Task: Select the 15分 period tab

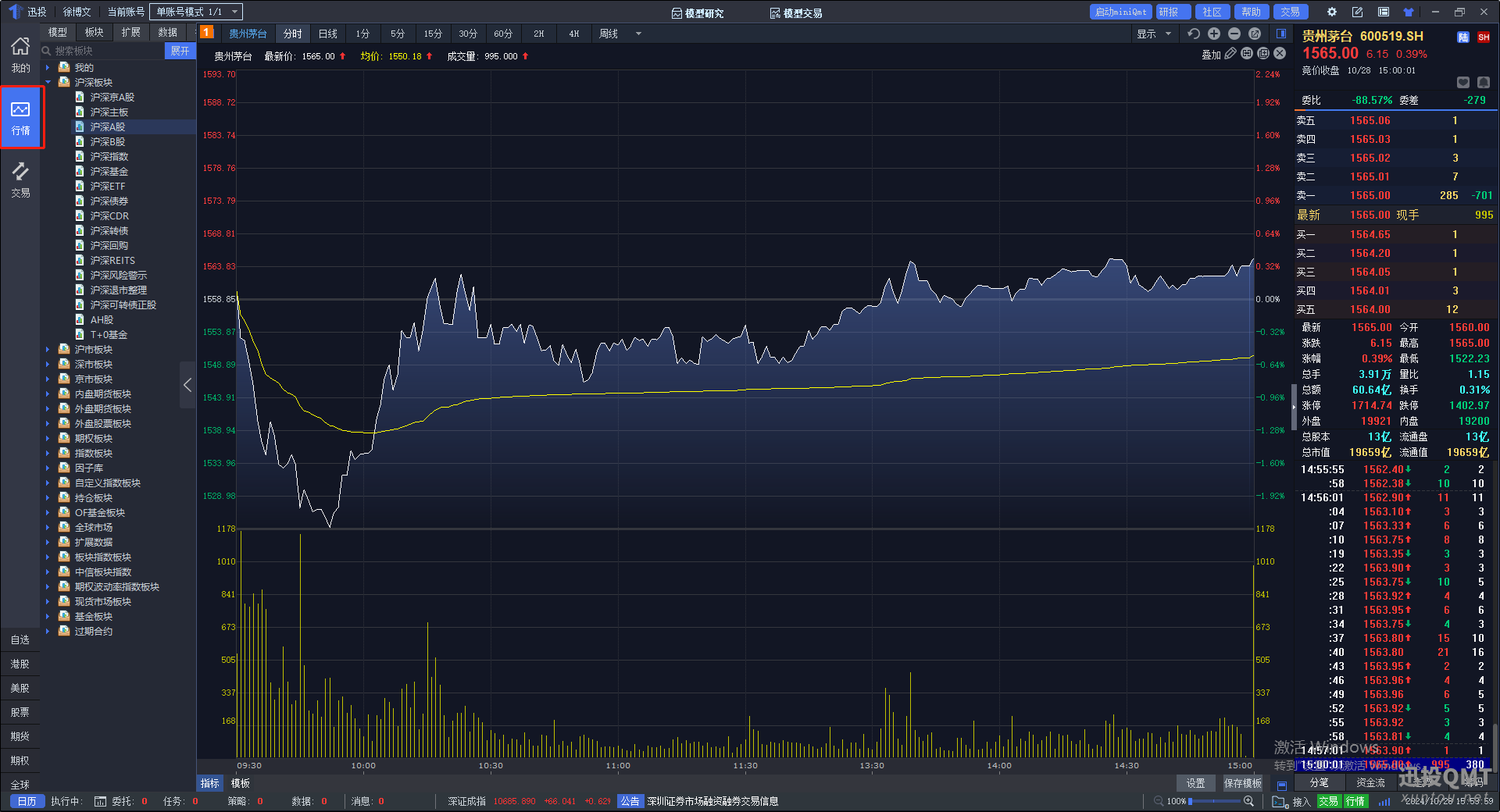Action: coord(433,34)
